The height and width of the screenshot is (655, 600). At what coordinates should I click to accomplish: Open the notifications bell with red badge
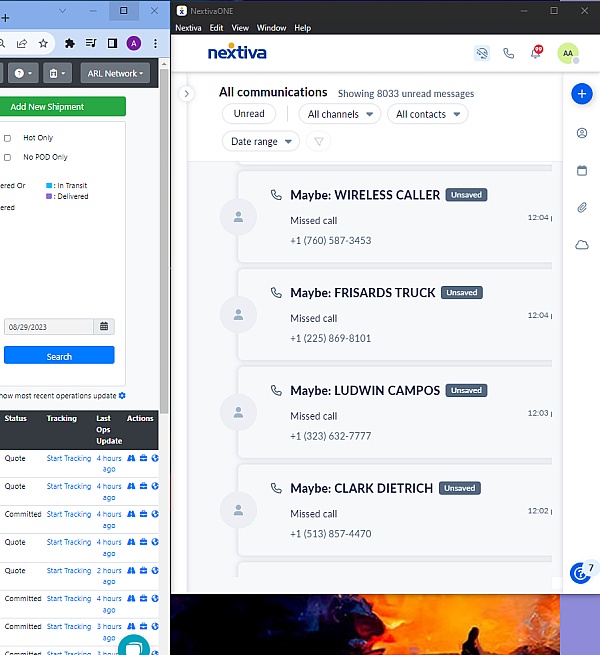[x=536, y=53]
